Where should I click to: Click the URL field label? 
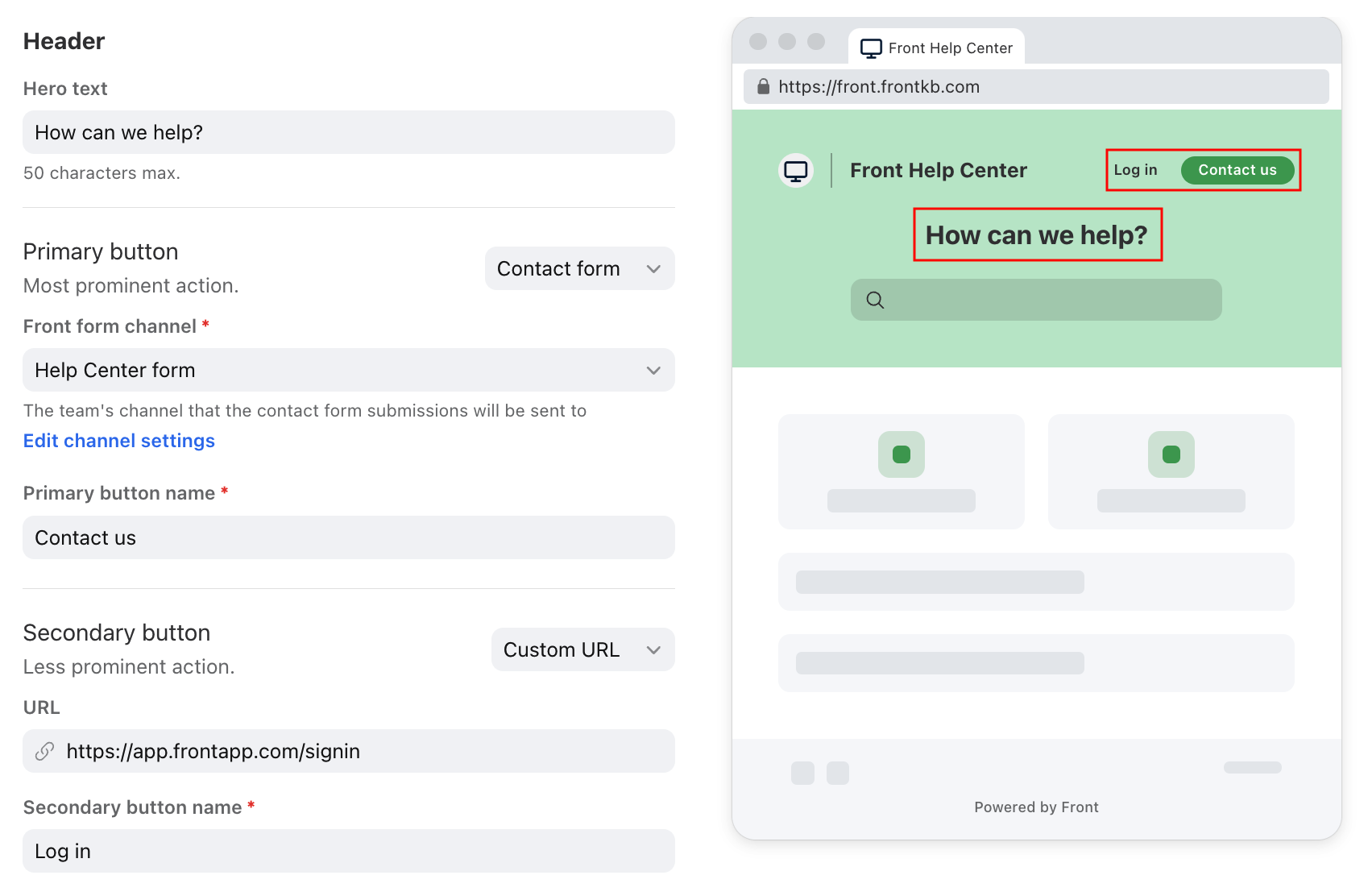(x=42, y=707)
